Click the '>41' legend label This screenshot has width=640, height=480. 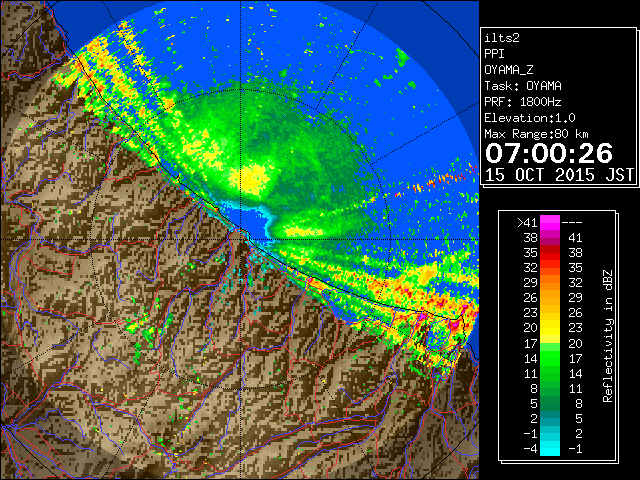pyautogui.click(x=527, y=223)
